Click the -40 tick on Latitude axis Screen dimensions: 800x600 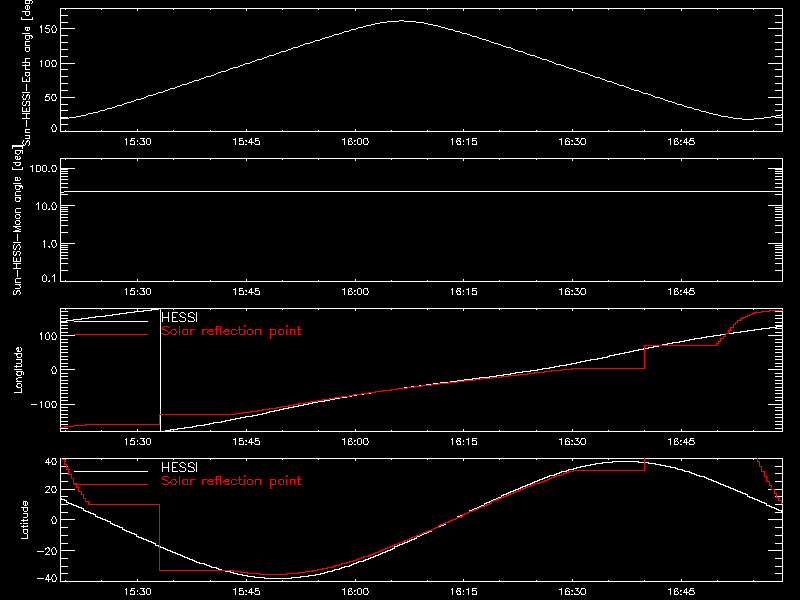point(47,578)
